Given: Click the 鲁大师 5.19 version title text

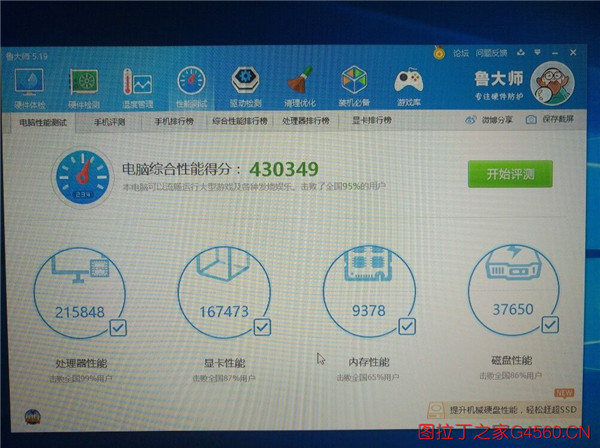Looking at the screenshot, I should coord(27,57).
